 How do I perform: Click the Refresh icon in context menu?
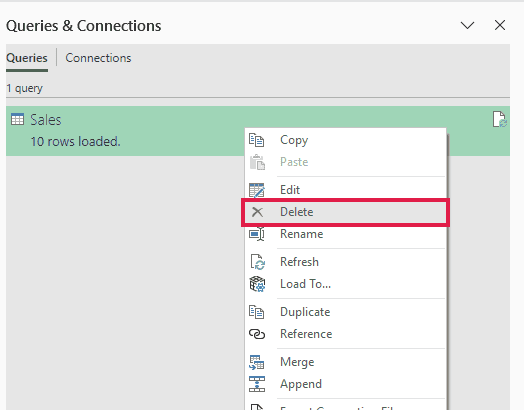pyautogui.click(x=257, y=262)
